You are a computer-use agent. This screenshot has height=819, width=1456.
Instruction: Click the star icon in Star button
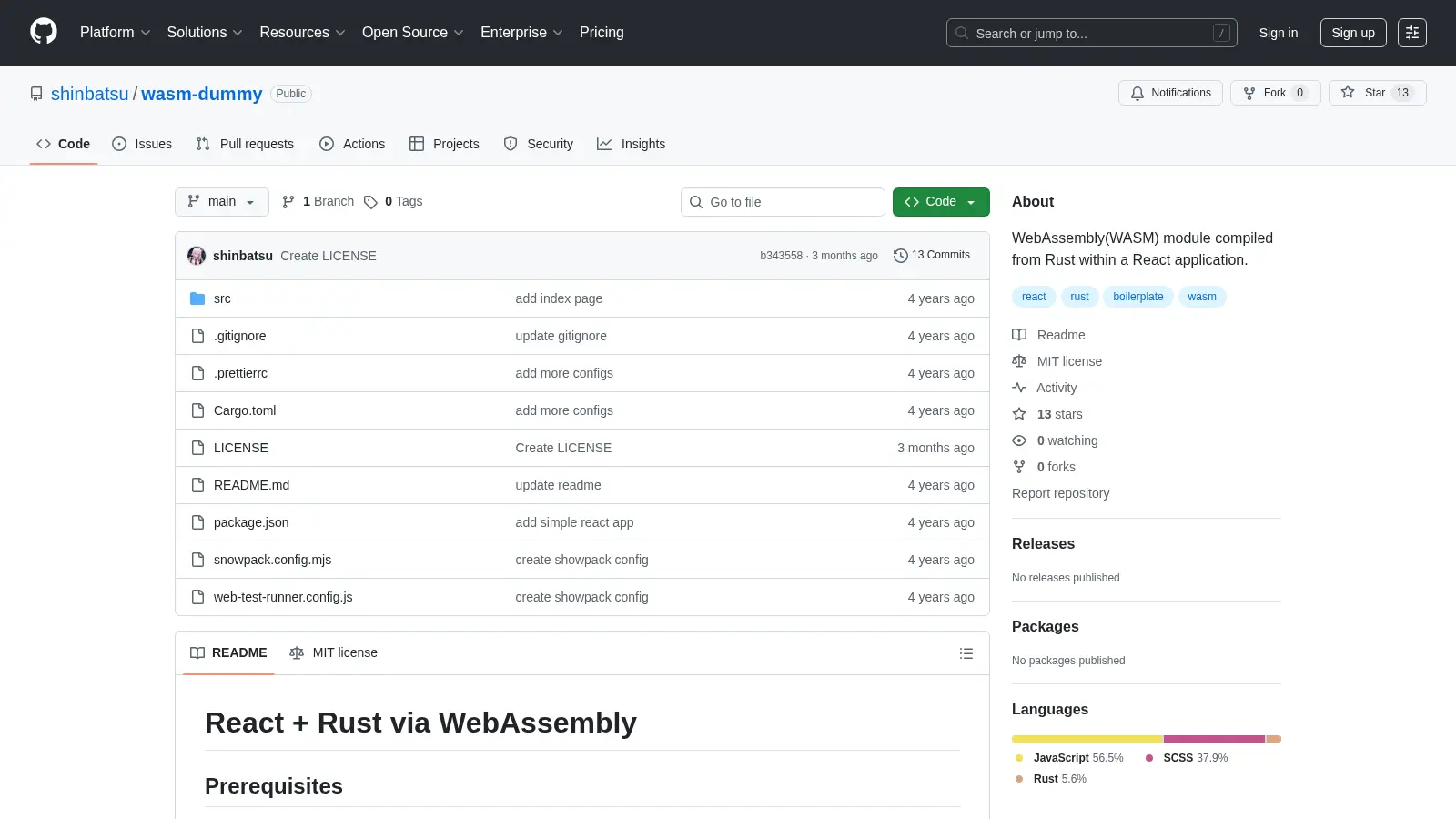point(1348,92)
